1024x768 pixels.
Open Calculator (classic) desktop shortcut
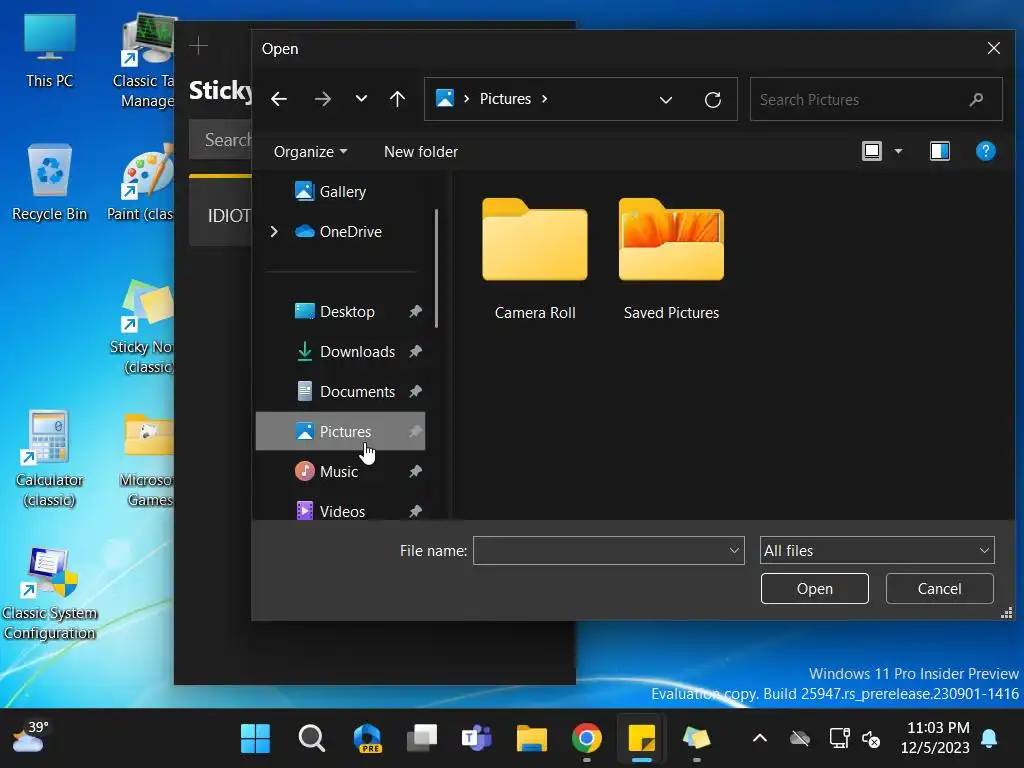(50, 458)
